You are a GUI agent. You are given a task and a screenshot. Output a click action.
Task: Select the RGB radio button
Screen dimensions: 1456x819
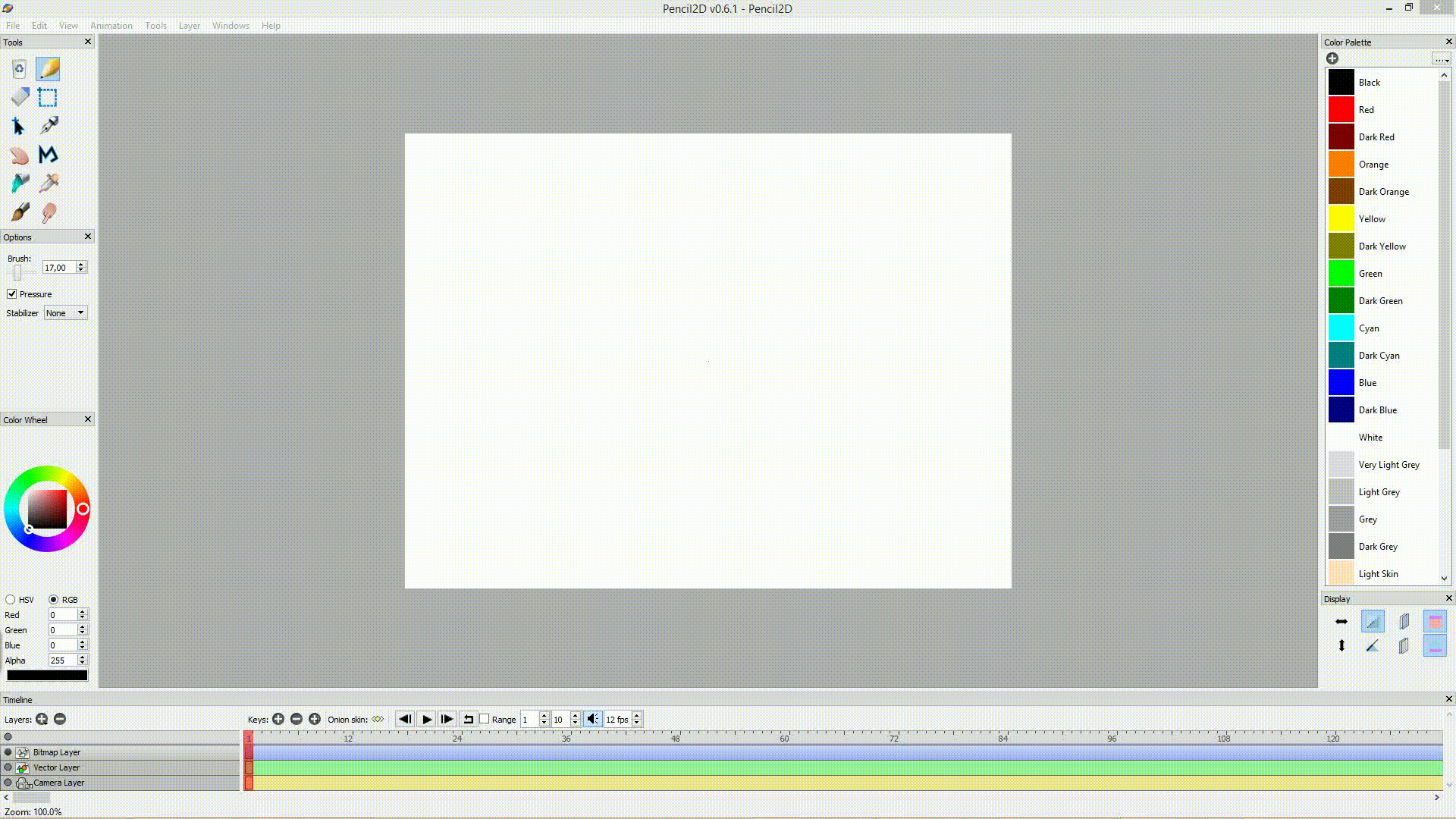coord(53,599)
